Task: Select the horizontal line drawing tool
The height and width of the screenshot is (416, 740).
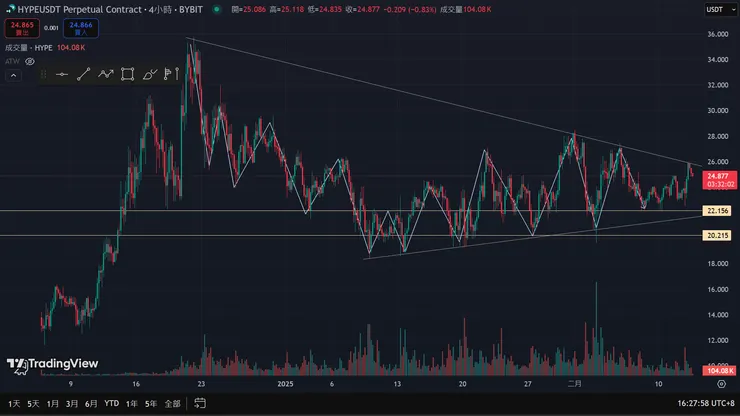Action: 62,74
